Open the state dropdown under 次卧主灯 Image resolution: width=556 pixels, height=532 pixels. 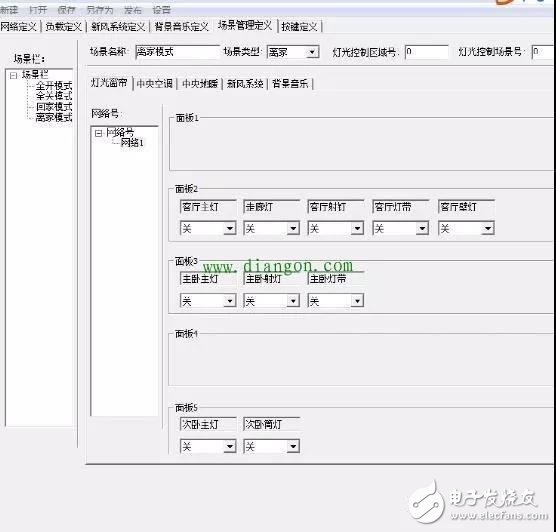pos(230,446)
